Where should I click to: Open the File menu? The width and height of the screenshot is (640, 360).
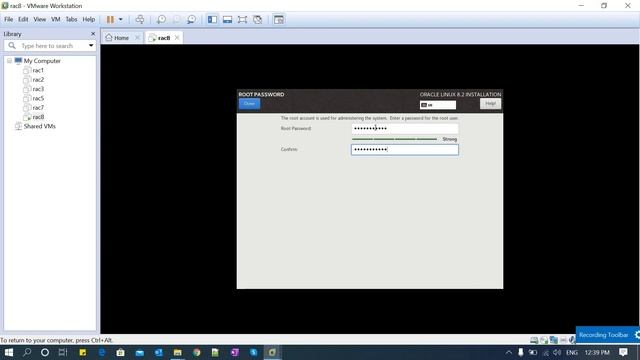click(9, 19)
